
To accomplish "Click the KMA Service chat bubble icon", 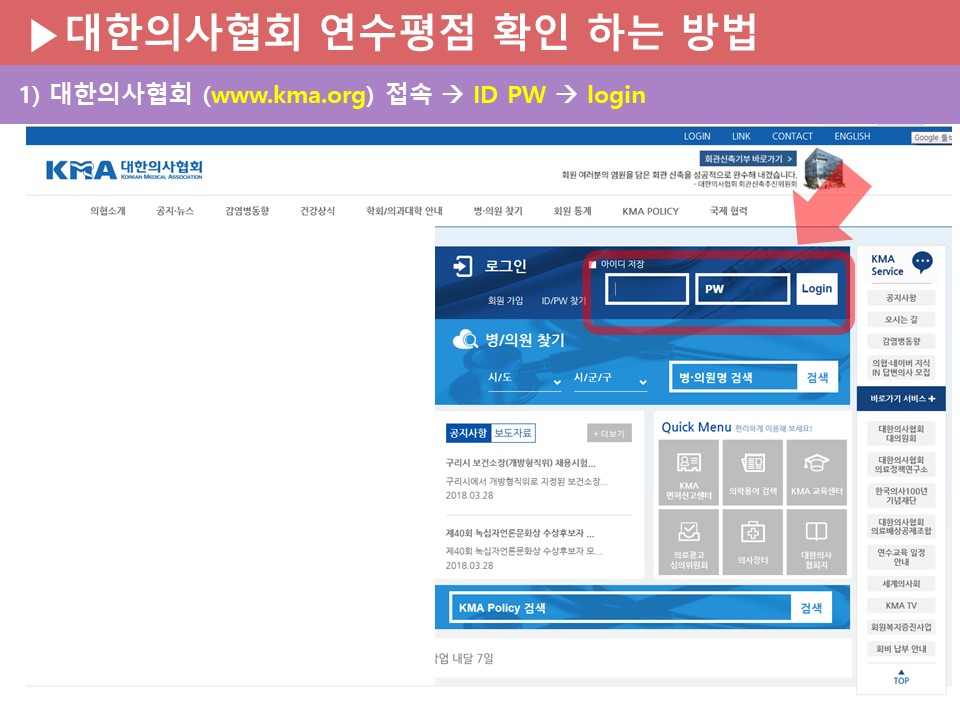I will coord(922,263).
